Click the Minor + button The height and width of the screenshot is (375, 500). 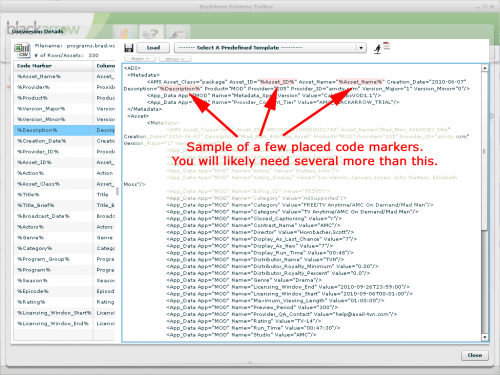pyautogui.click(x=175, y=59)
